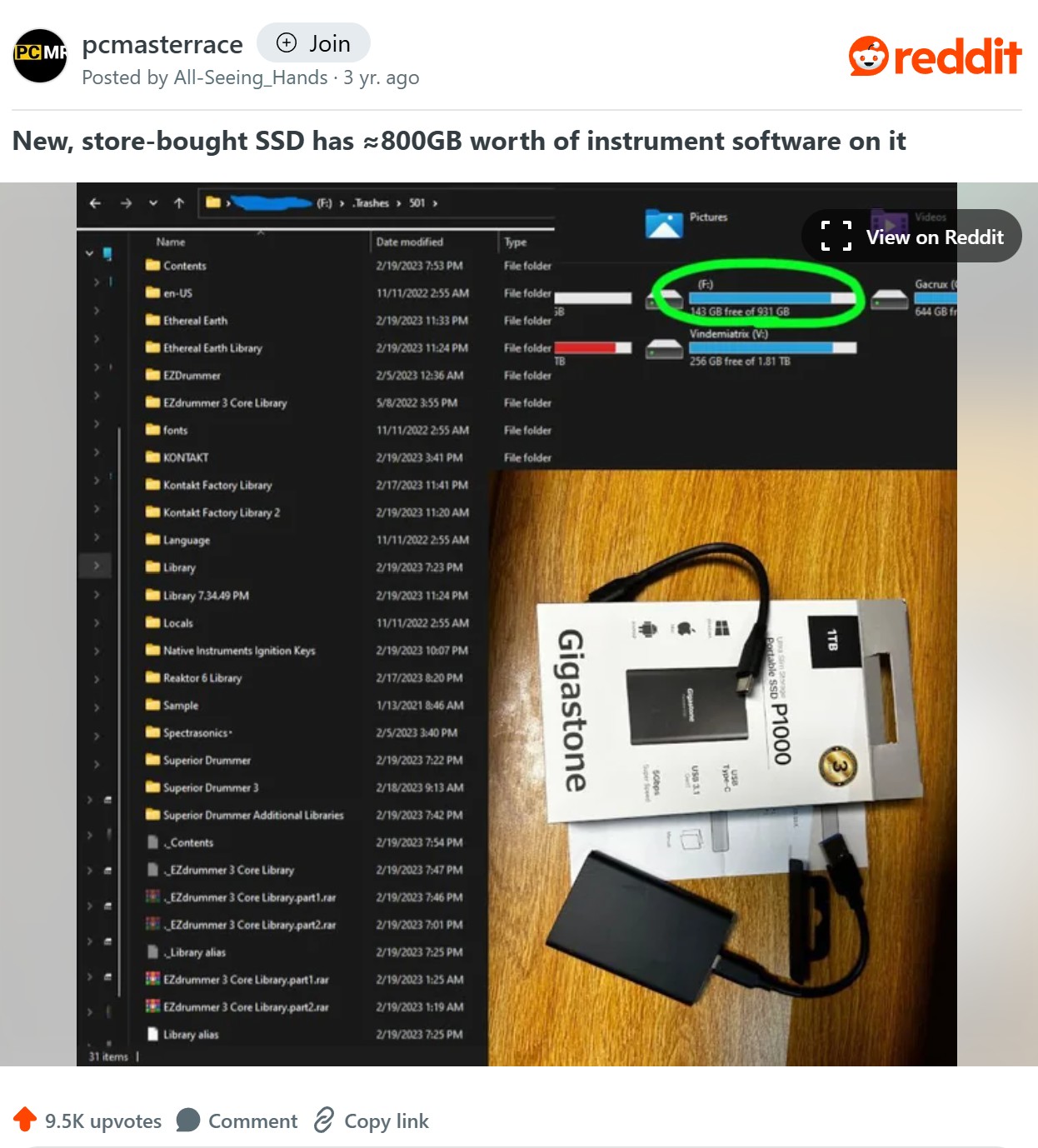Viewport: 1038px width, 1148px height.
Task: Collapse the top navigation tree chevron
Action: pyautogui.click(x=89, y=253)
